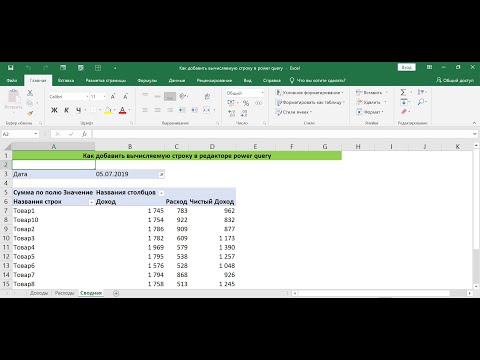Viewport: 480px width, 360px height.
Task: Apply the accounting number format icon
Action: [x=231, y=103]
